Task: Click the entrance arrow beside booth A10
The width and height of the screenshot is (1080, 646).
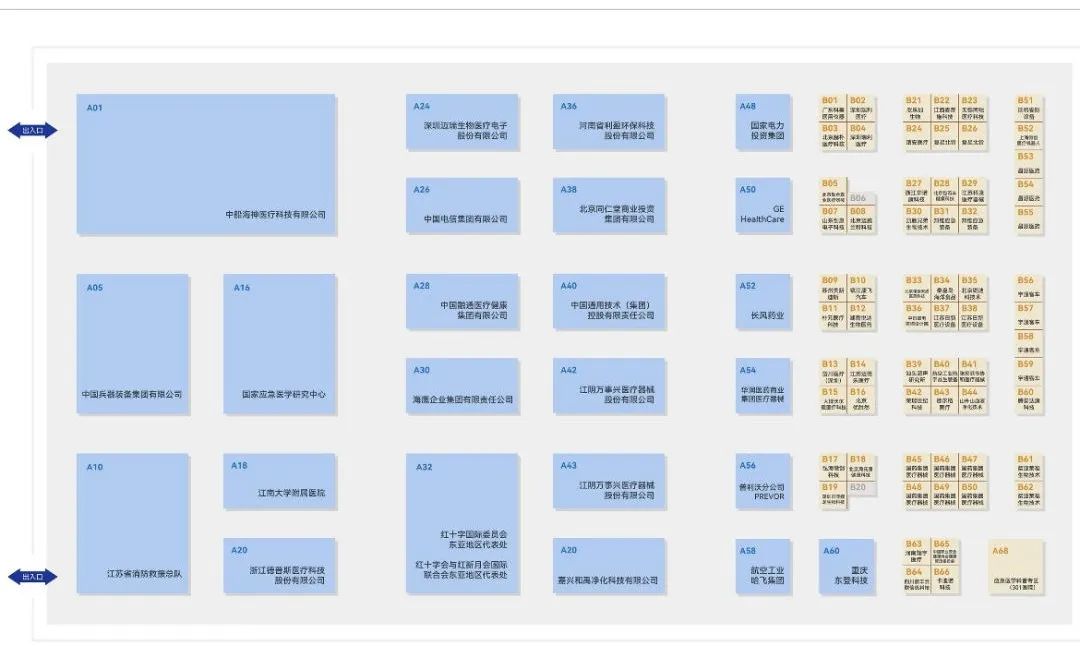Action: click(x=32, y=576)
